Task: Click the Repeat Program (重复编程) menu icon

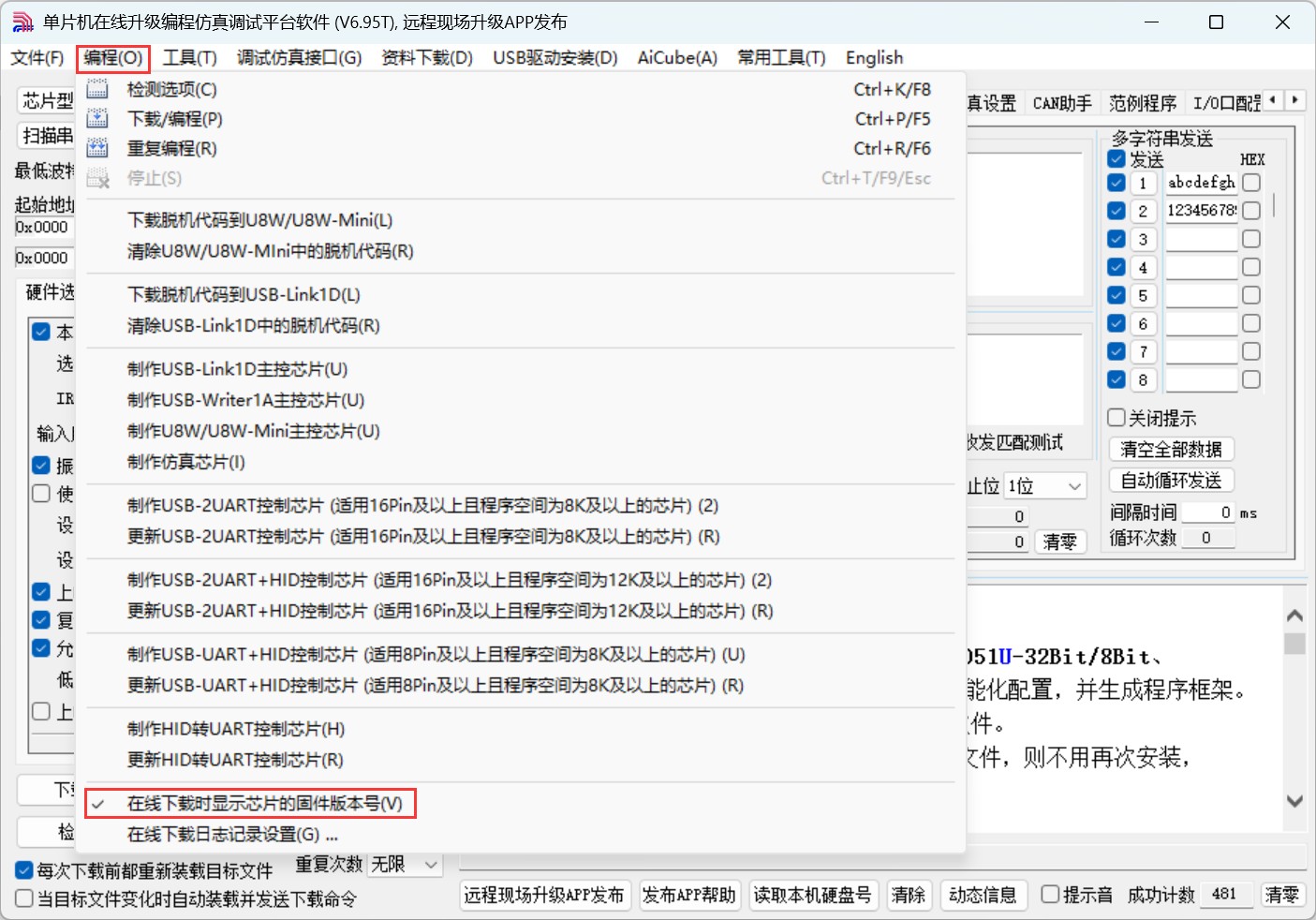Action: coord(97,148)
